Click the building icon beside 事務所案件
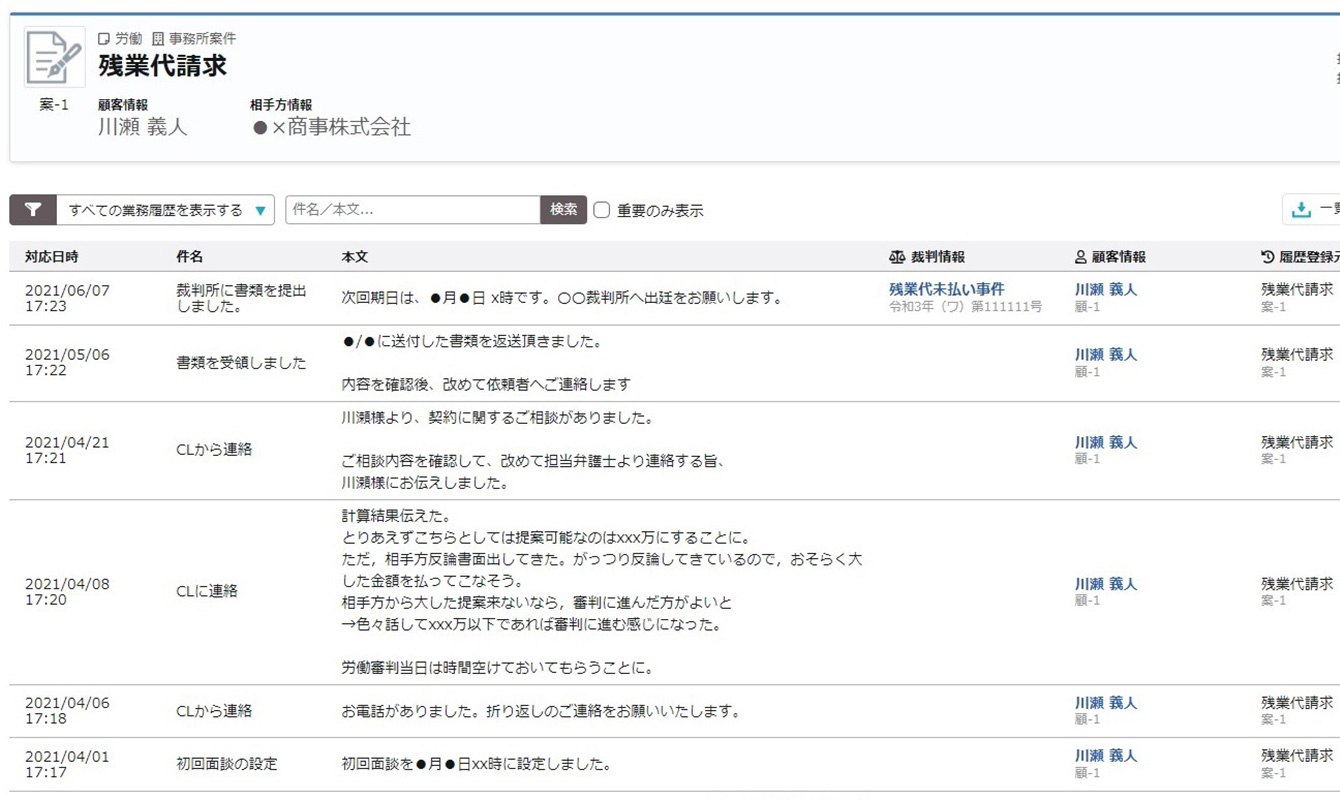This screenshot has height=800, width=1340. click(158, 39)
